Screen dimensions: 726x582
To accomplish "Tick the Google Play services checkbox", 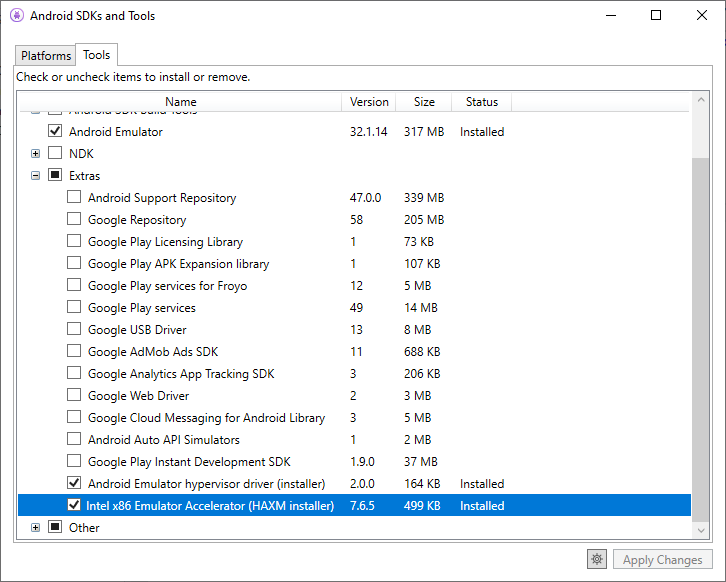I will 74,307.
